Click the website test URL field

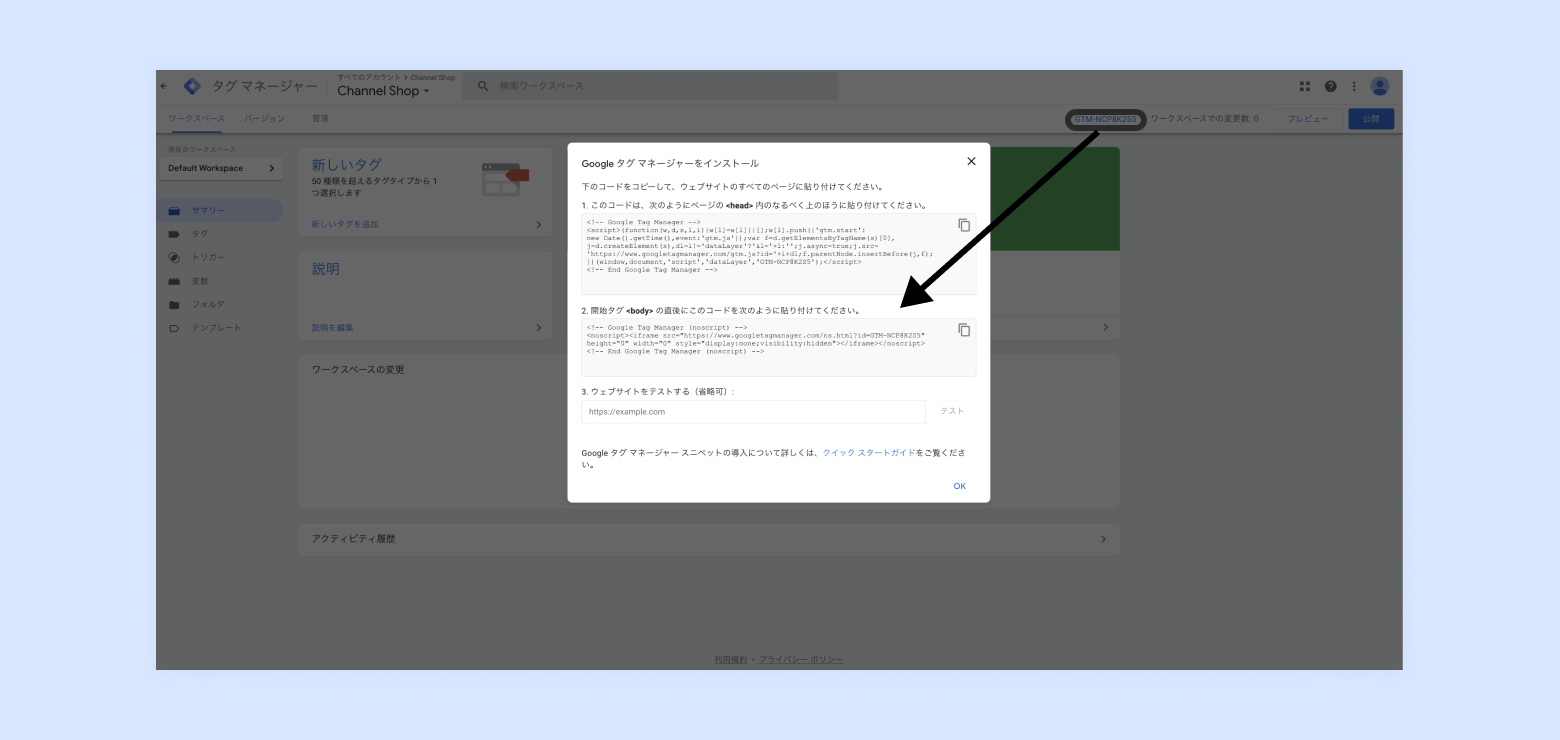tap(753, 411)
